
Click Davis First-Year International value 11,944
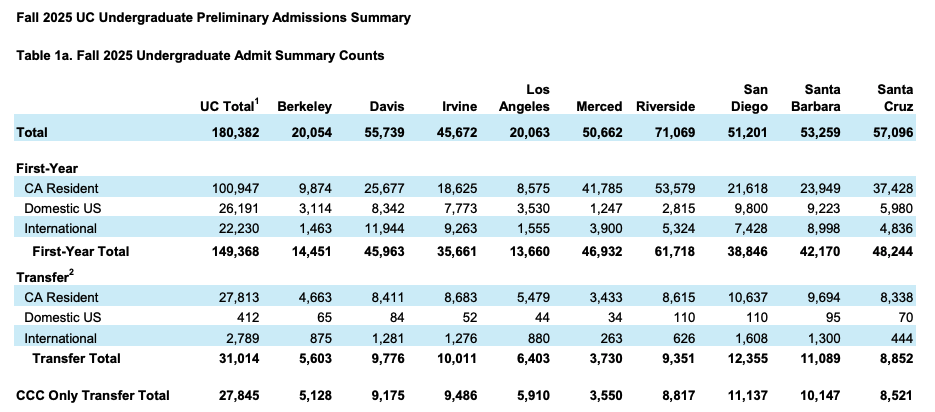[384, 228]
